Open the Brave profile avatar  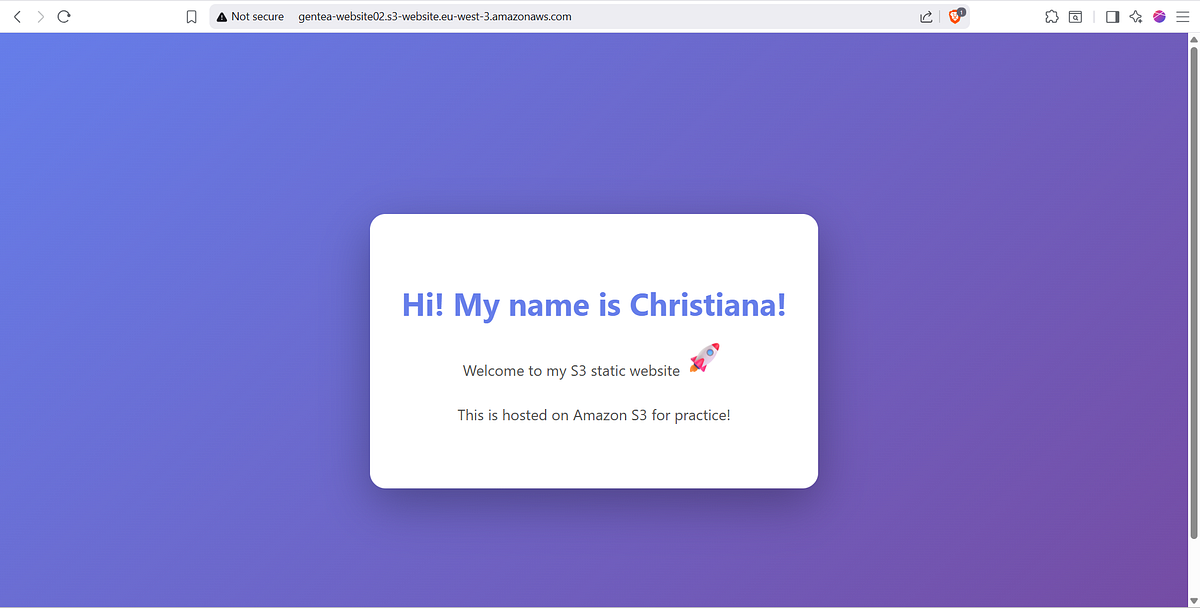pyautogui.click(x=1160, y=16)
